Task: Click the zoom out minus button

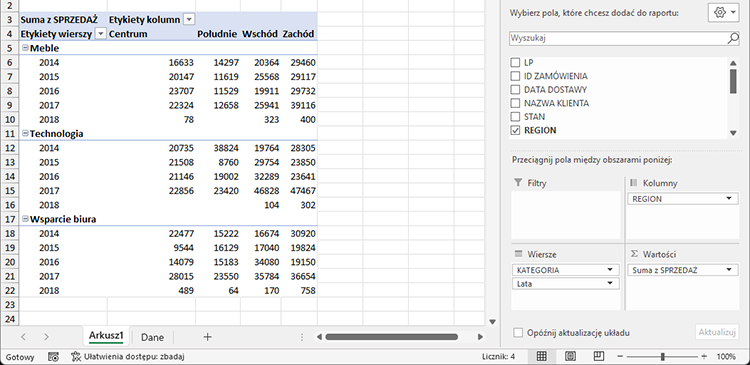Action: click(x=620, y=356)
